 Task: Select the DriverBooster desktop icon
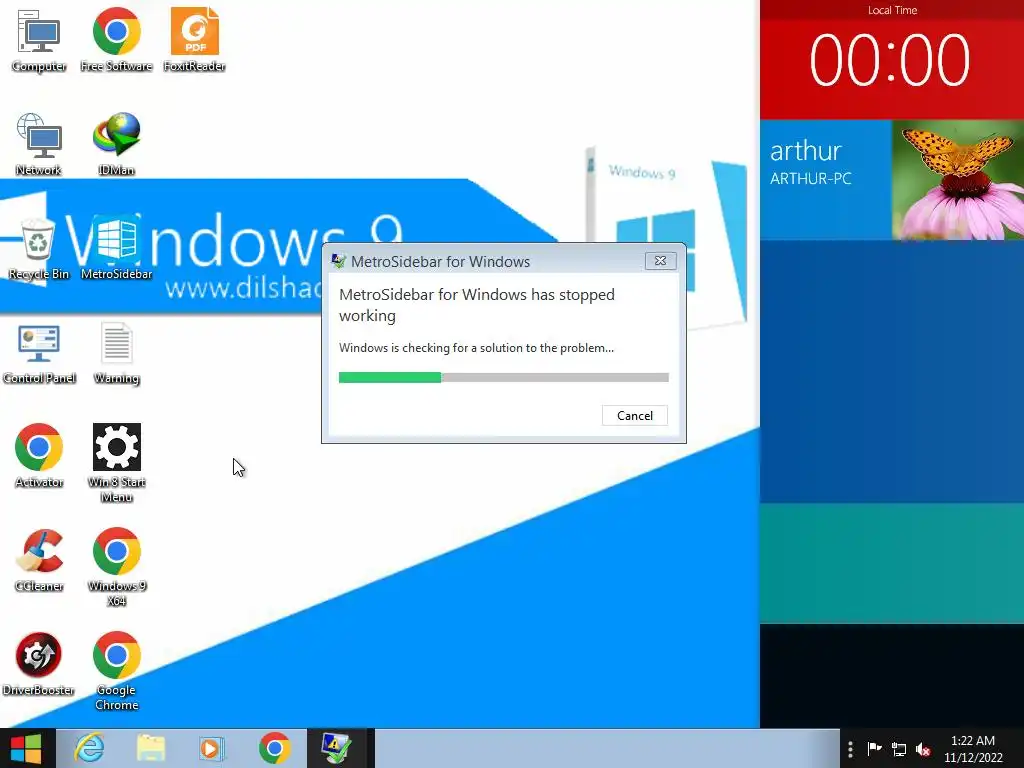pyautogui.click(x=39, y=664)
